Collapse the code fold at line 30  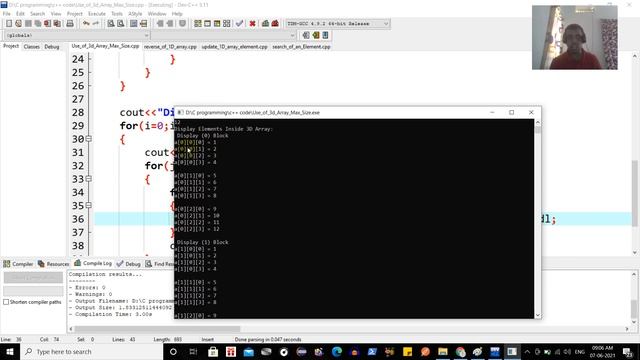click(x=89, y=139)
